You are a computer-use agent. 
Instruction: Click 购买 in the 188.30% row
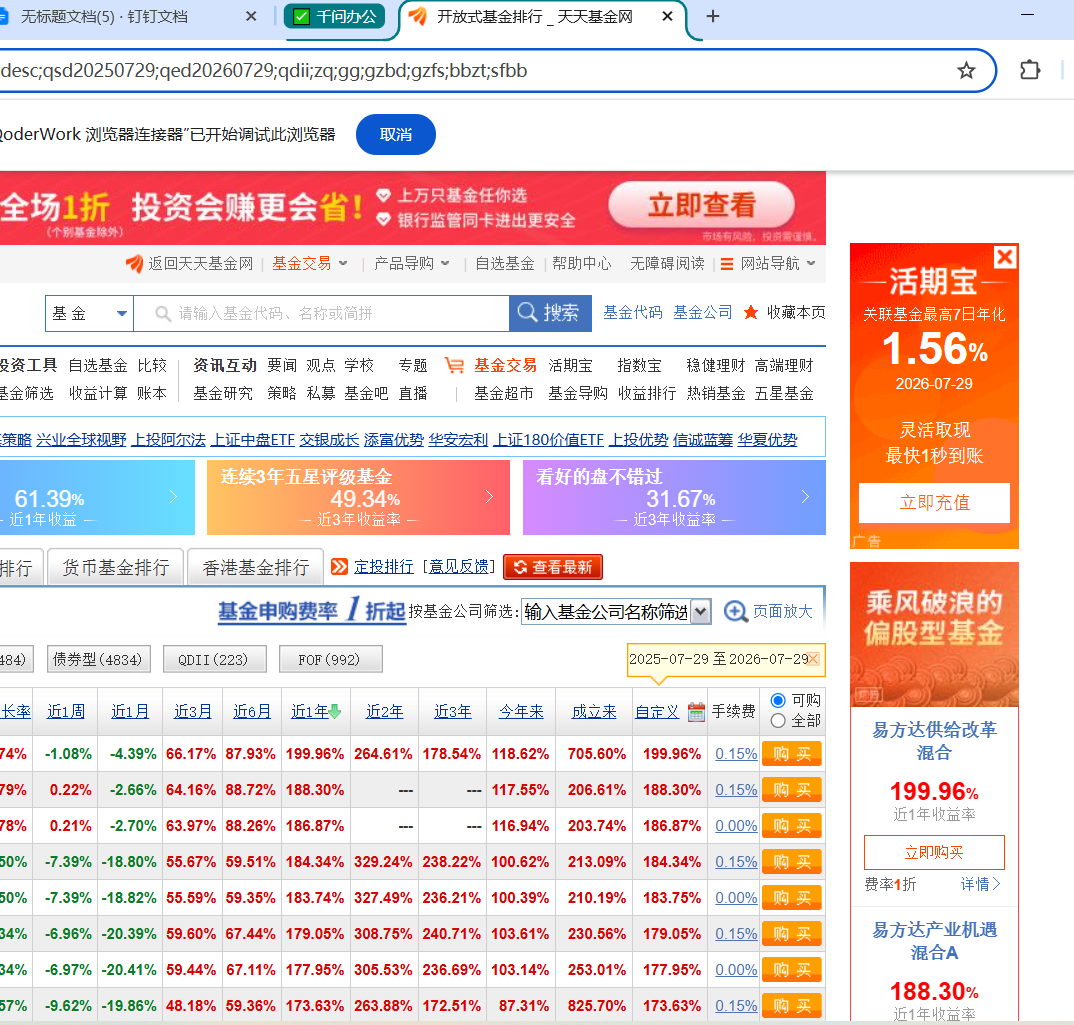click(792, 790)
